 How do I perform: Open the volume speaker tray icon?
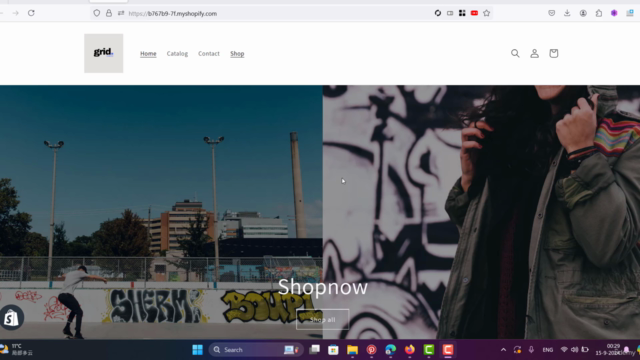[574, 349]
